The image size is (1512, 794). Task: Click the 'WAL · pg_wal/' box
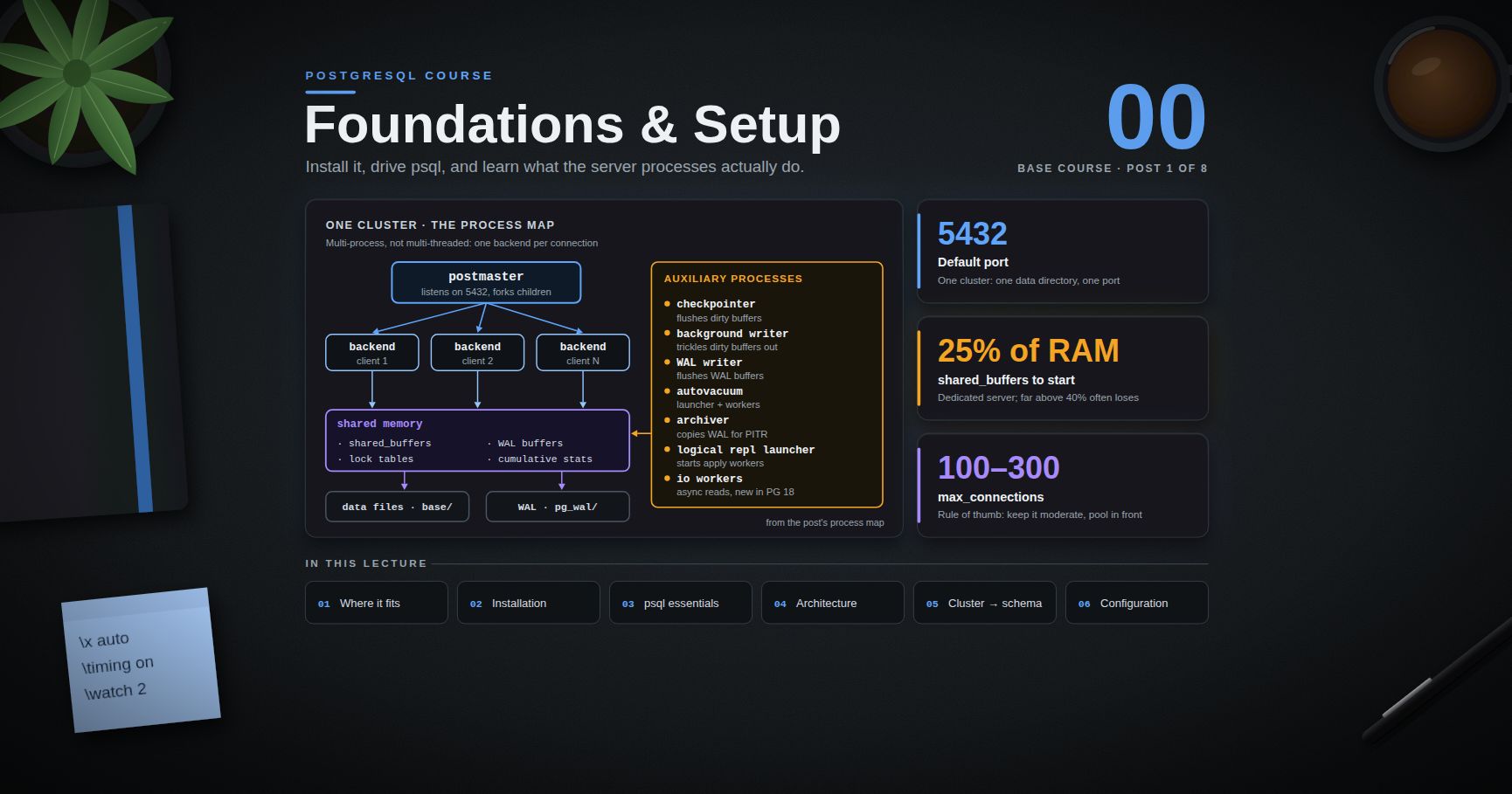coord(558,507)
